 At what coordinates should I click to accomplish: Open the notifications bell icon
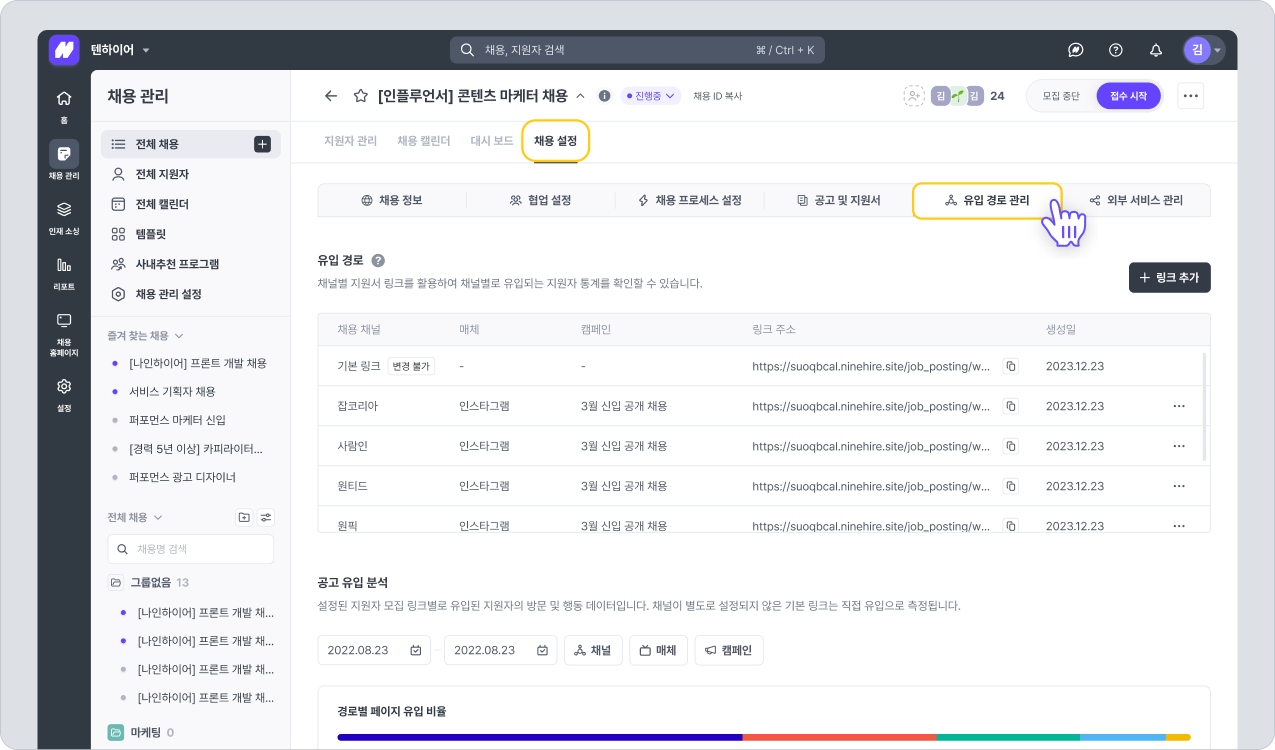(1156, 50)
